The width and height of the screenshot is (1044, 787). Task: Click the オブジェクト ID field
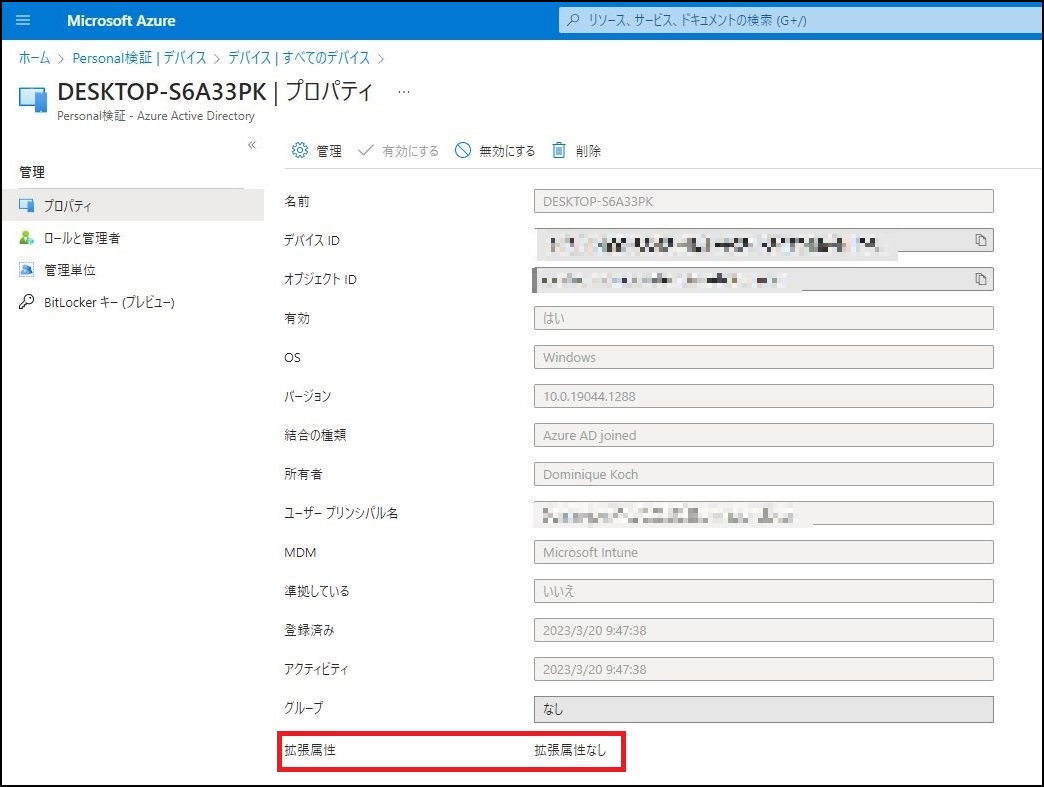pos(764,279)
